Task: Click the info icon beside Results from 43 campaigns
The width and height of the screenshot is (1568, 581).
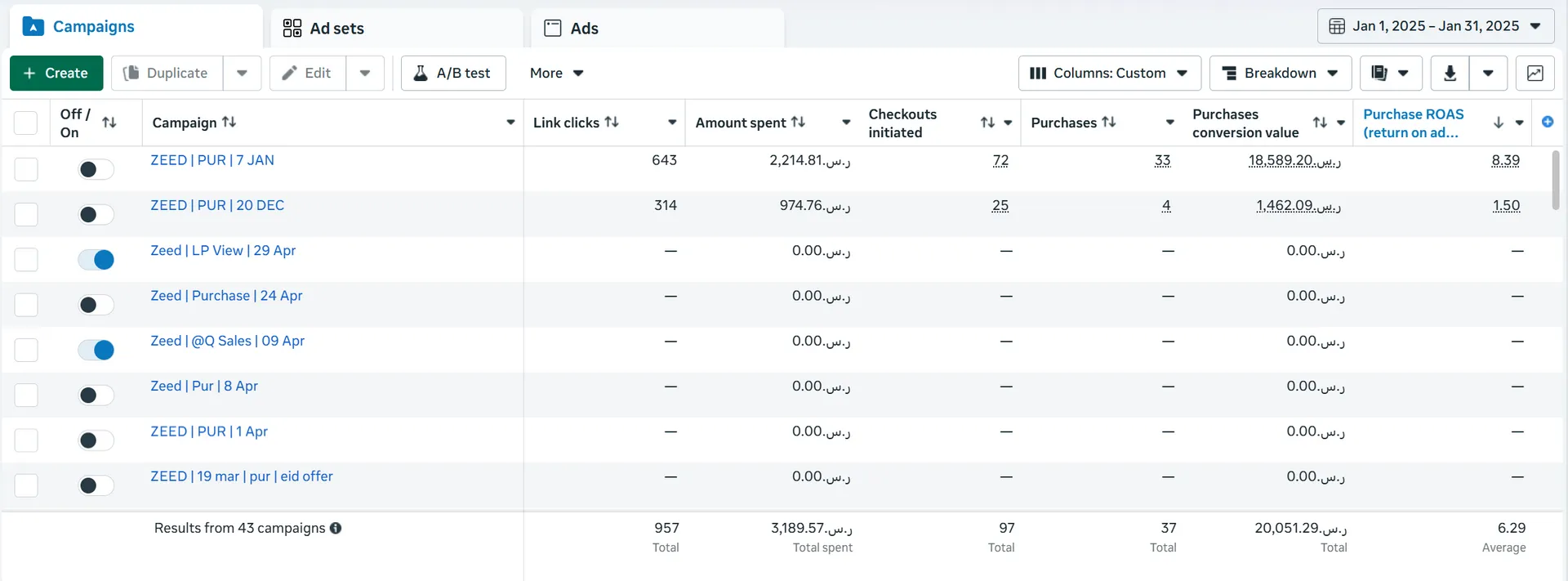Action: (336, 529)
